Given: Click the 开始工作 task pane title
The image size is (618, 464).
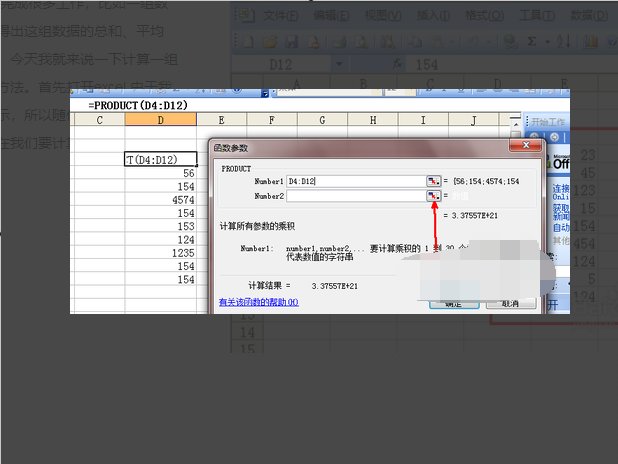Looking at the screenshot, I should (x=548, y=122).
